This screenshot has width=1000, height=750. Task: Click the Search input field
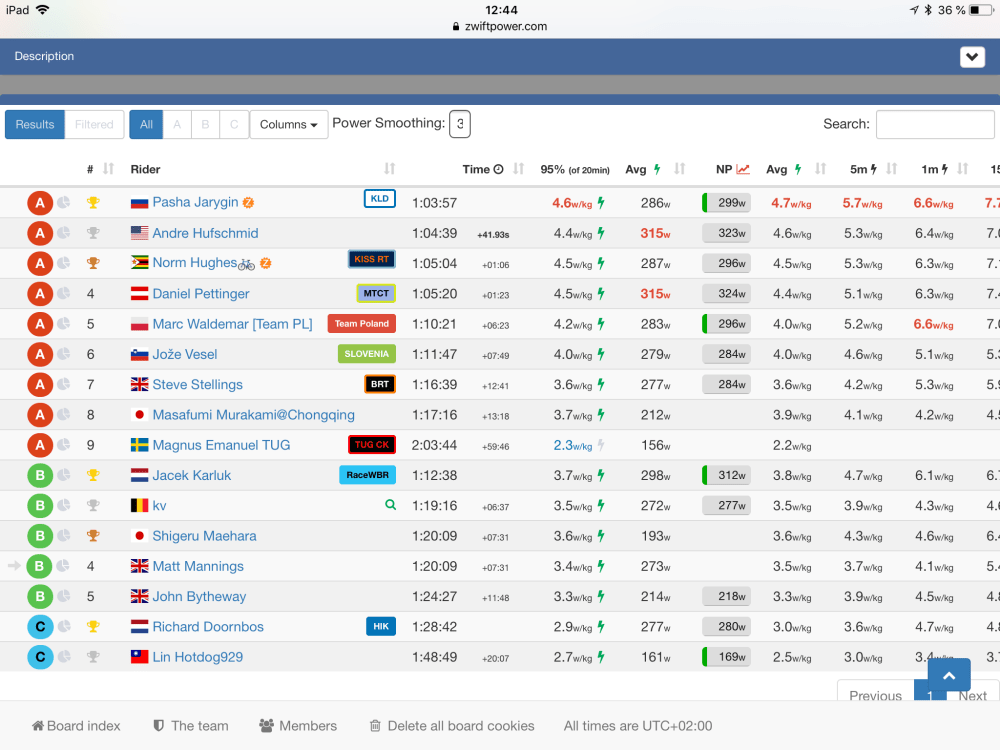pos(934,125)
